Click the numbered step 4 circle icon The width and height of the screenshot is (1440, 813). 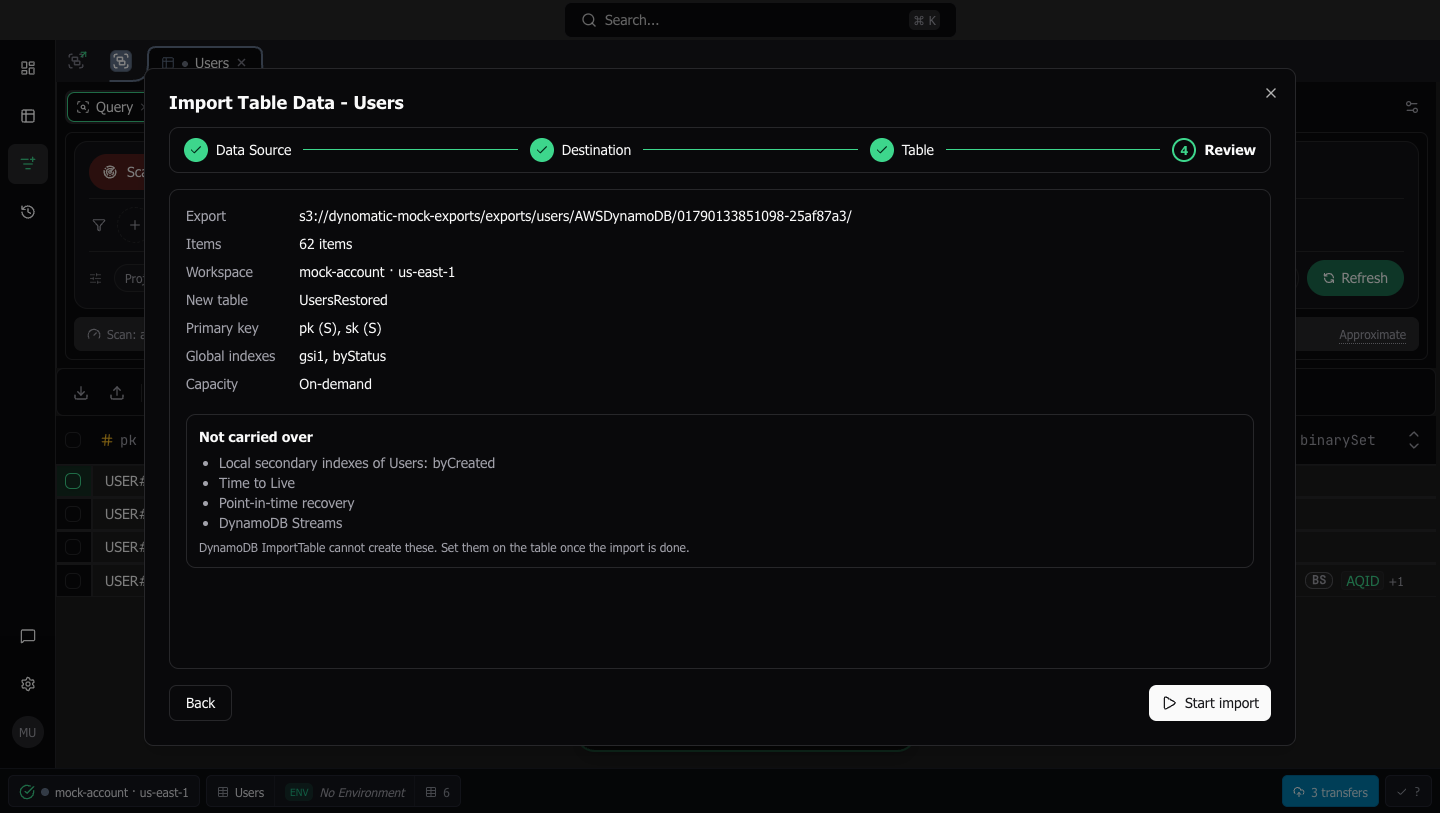pos(1184,150)
